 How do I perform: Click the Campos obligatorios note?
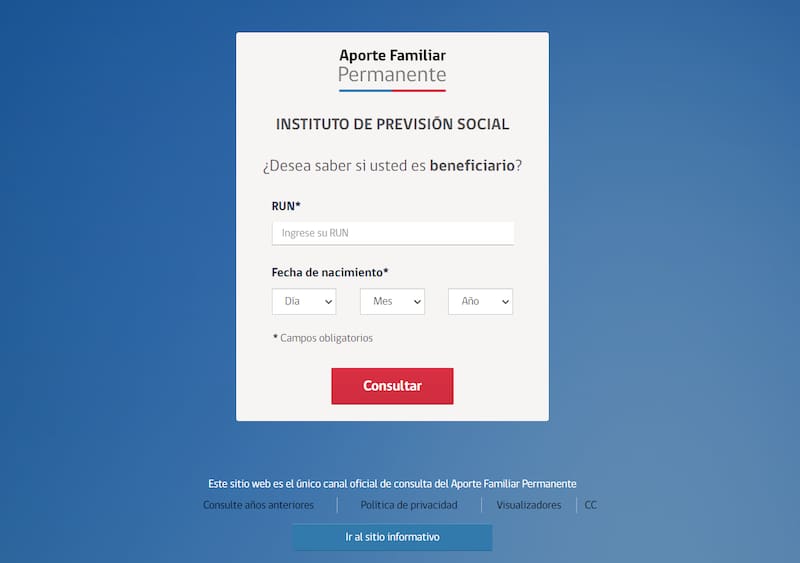326,338
